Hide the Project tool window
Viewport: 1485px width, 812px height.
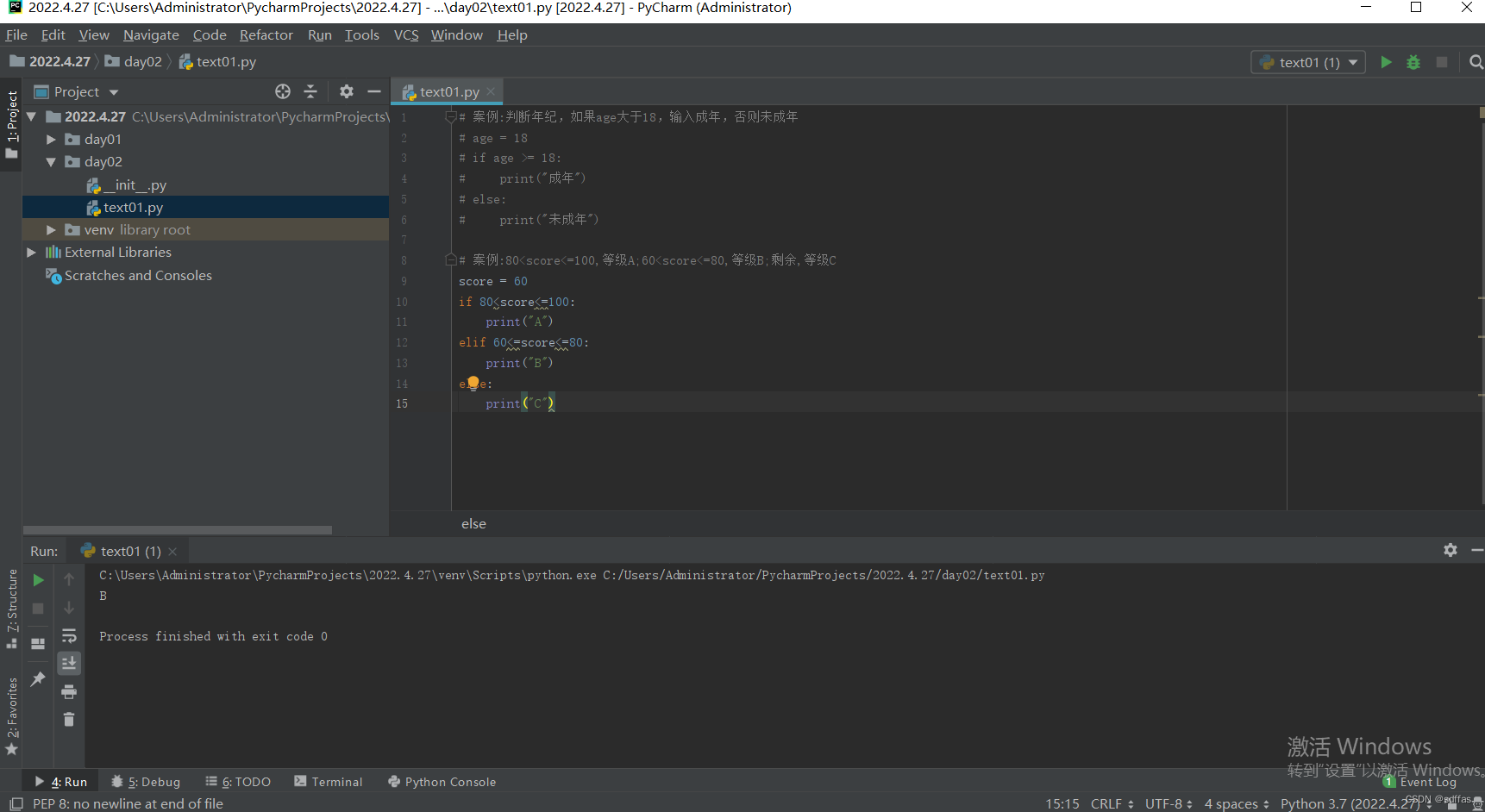(x=374, y=91)
